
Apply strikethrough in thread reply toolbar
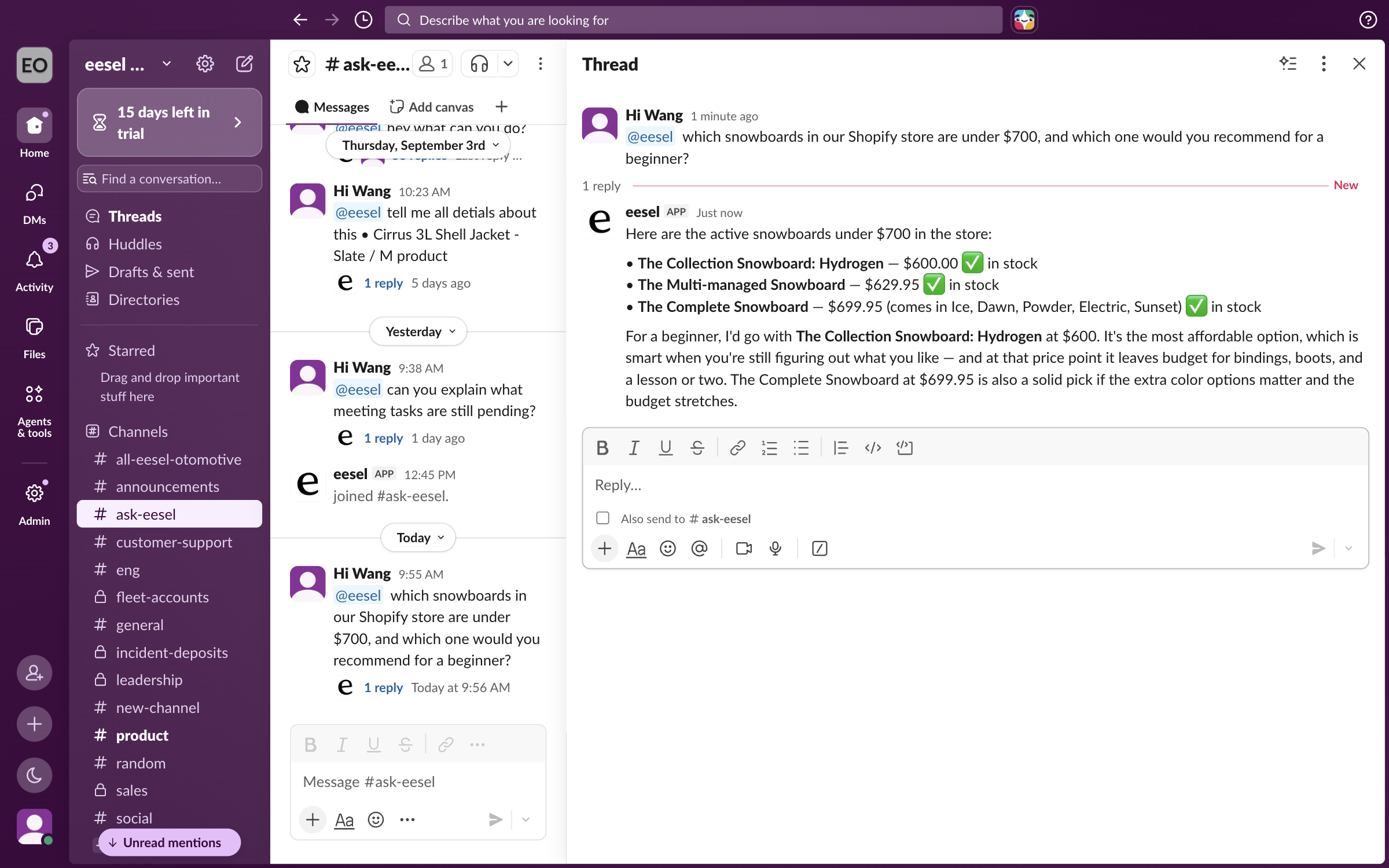pyautogui.click(x=697, y=448)
